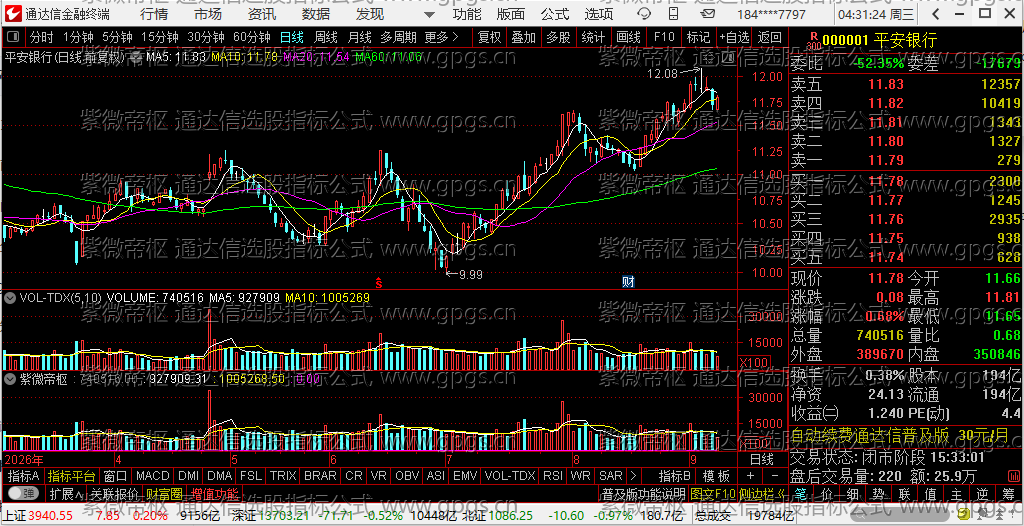Expand the 更多 period options

(x=441, y=37)
